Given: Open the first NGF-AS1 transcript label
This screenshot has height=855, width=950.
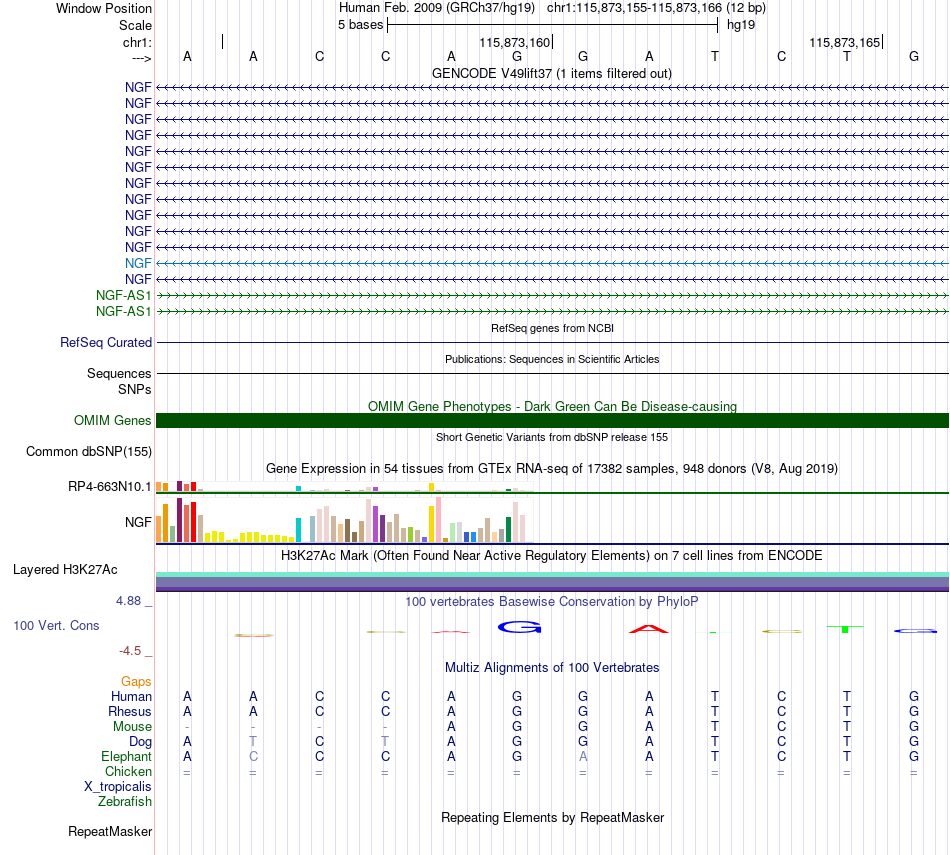Looking at the screenshot, I should tap(123, 295).
